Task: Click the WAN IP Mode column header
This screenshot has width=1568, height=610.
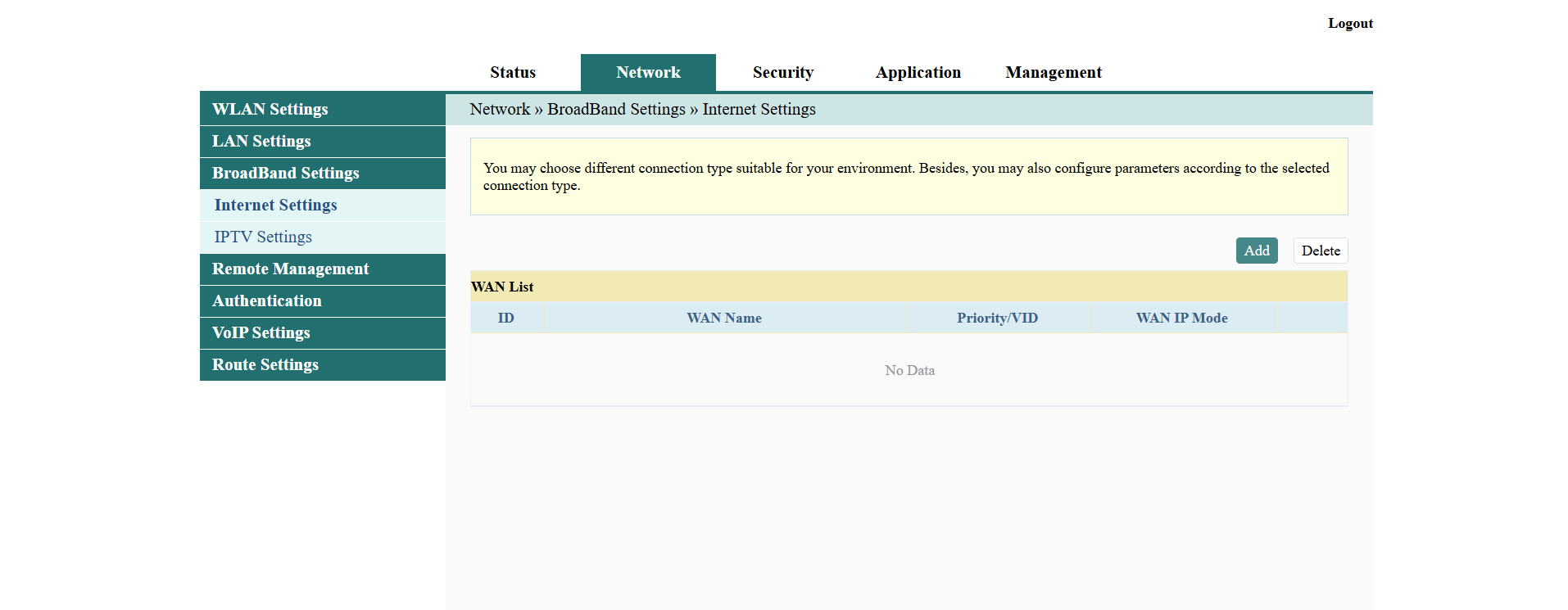Action: pos(1181,318)
